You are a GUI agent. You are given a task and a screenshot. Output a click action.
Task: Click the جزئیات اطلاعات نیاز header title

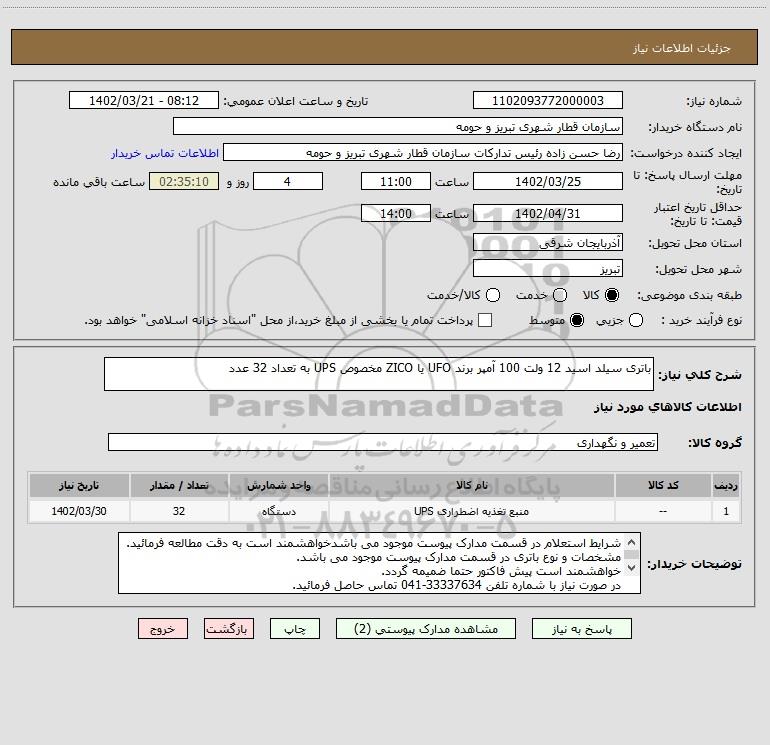point(682,48)
